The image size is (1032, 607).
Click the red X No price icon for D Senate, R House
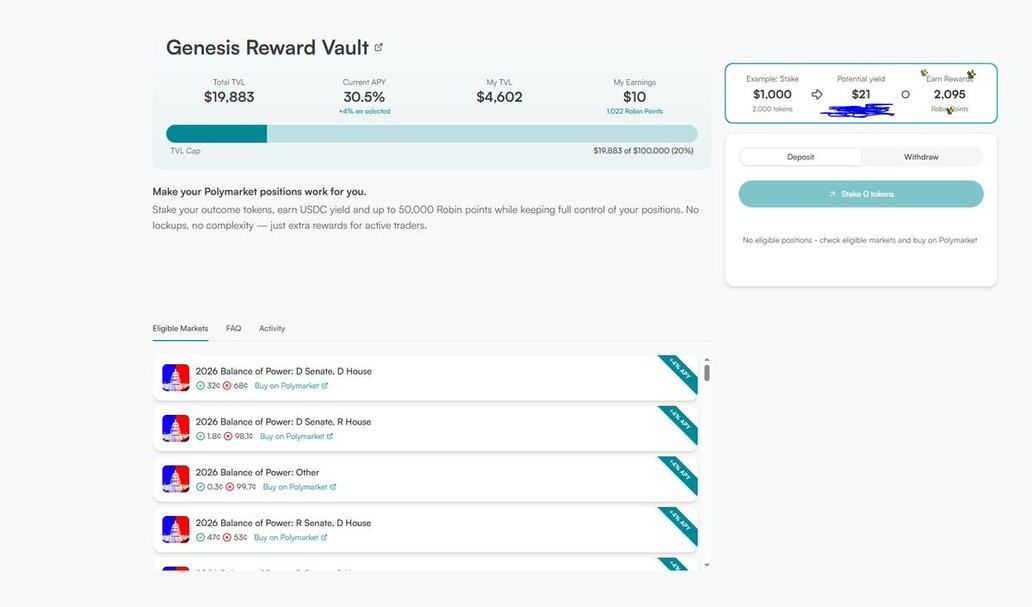pos(227,436)
